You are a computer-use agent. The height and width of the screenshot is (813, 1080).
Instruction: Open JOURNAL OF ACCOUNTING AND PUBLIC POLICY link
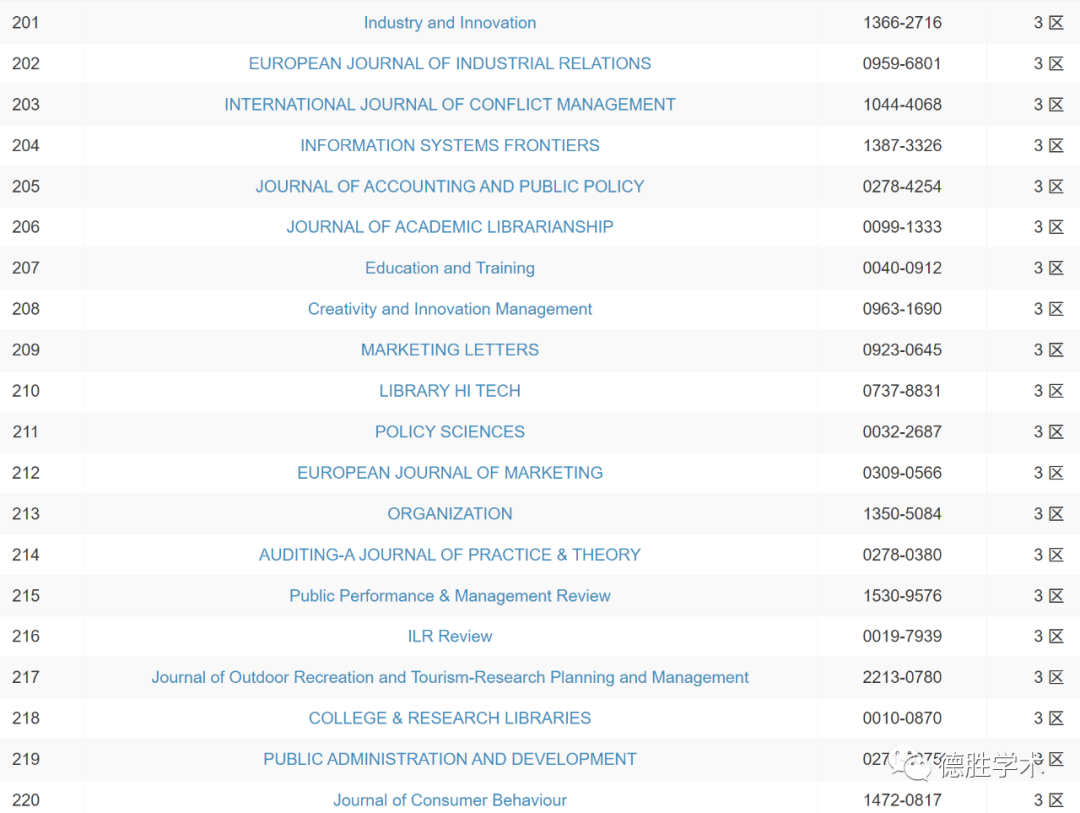[x=450, y=187]
